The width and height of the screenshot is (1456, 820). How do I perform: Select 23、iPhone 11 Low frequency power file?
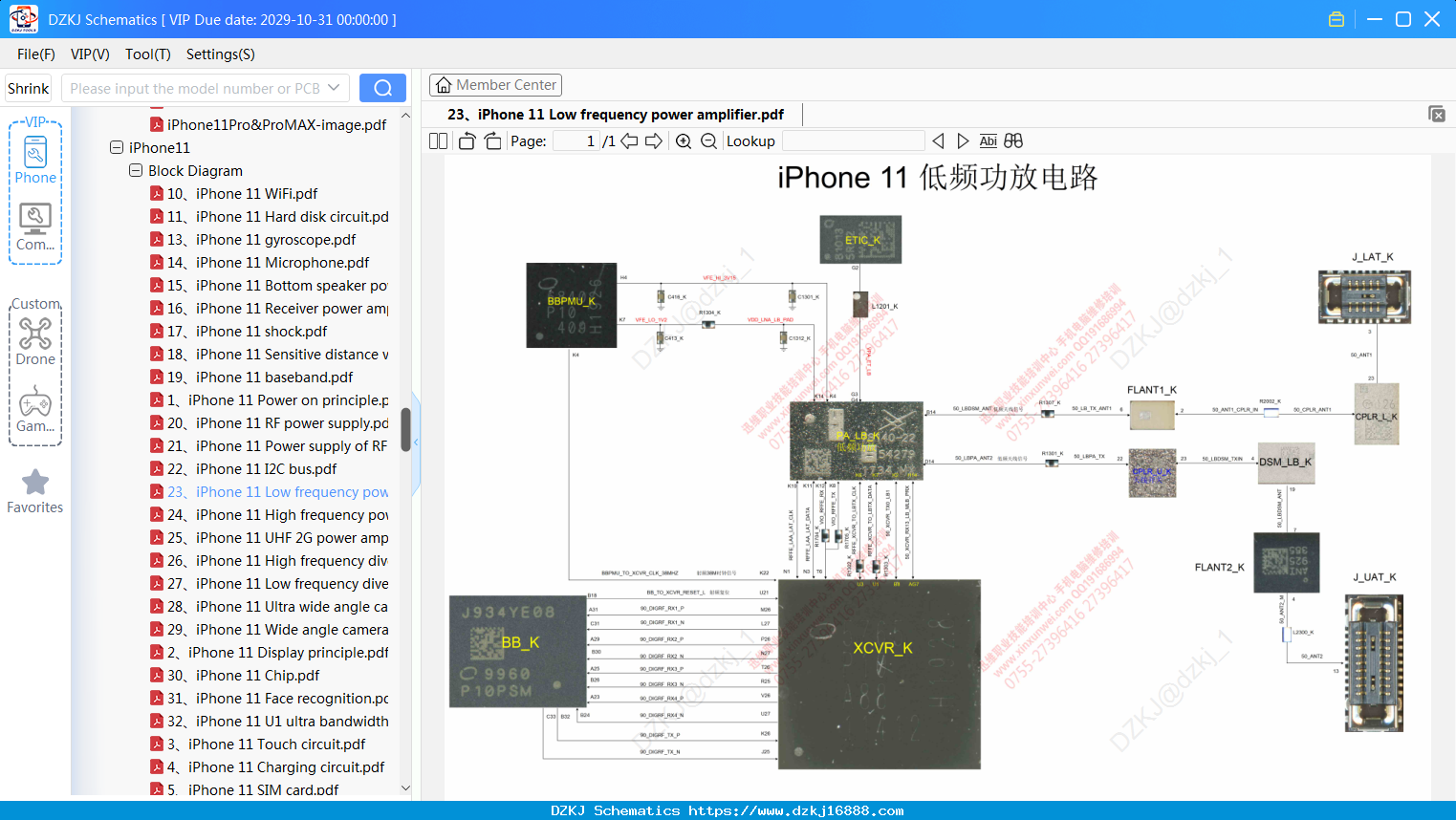[278, 491]
